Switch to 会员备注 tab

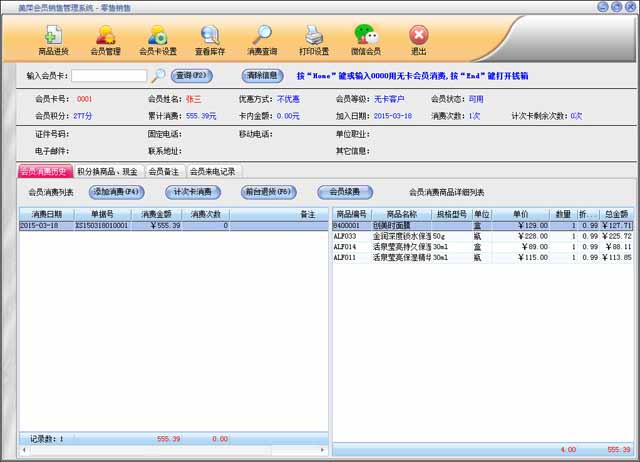163,171
